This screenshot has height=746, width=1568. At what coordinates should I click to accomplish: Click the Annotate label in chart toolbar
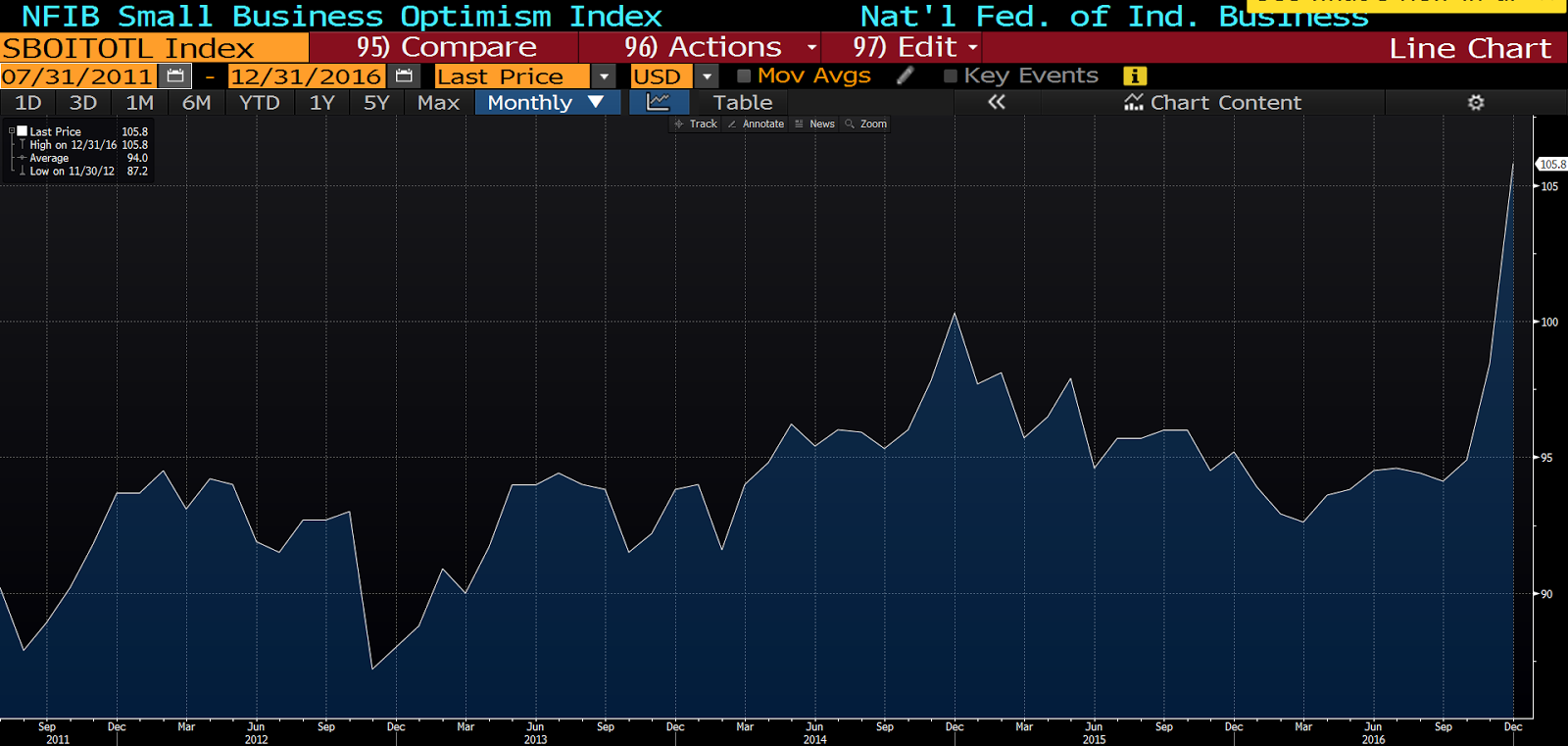[x=763, y=124]
